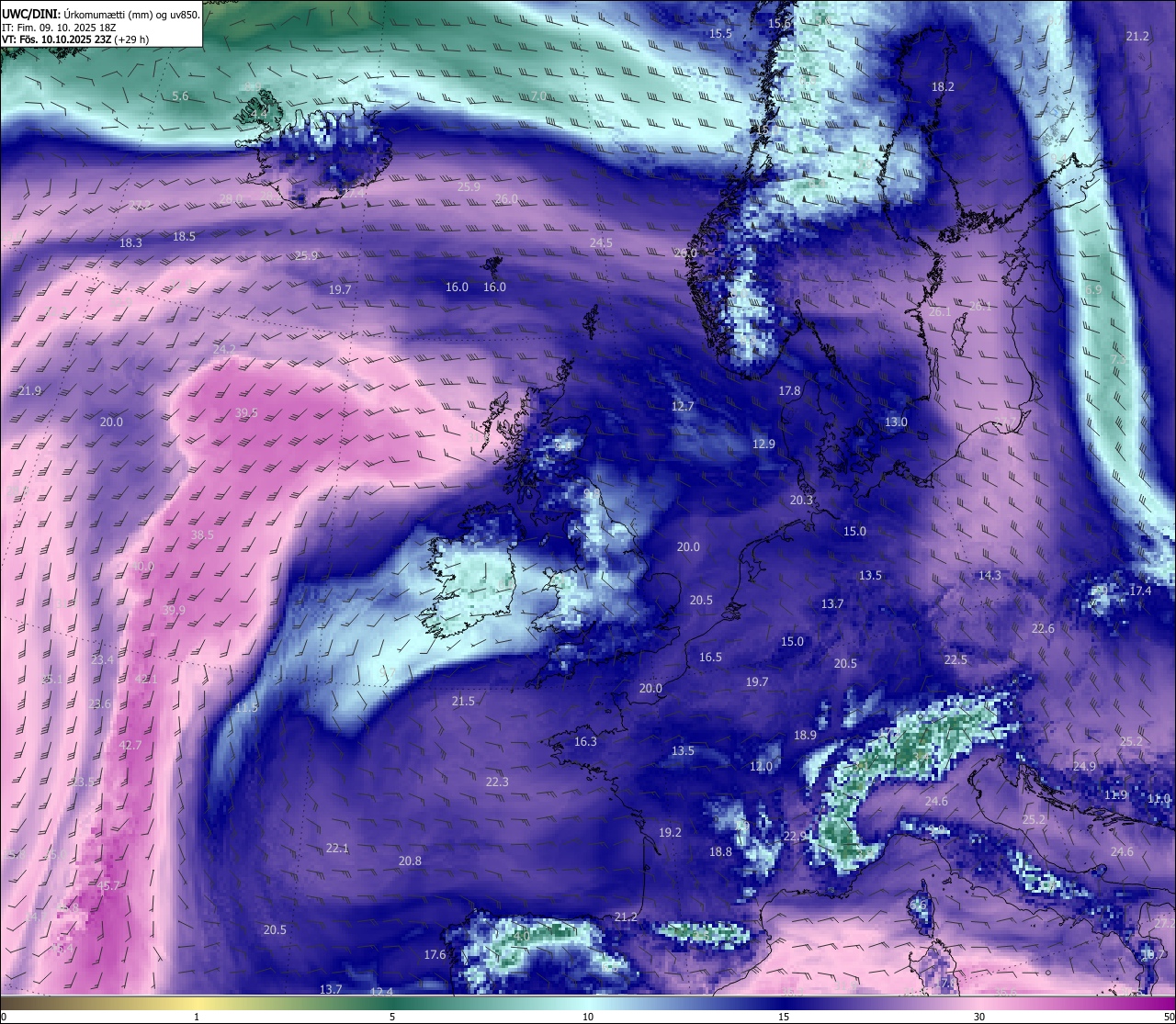Click the 22.9 map value
This screenshot has width=1176, height=1024.
795,837
